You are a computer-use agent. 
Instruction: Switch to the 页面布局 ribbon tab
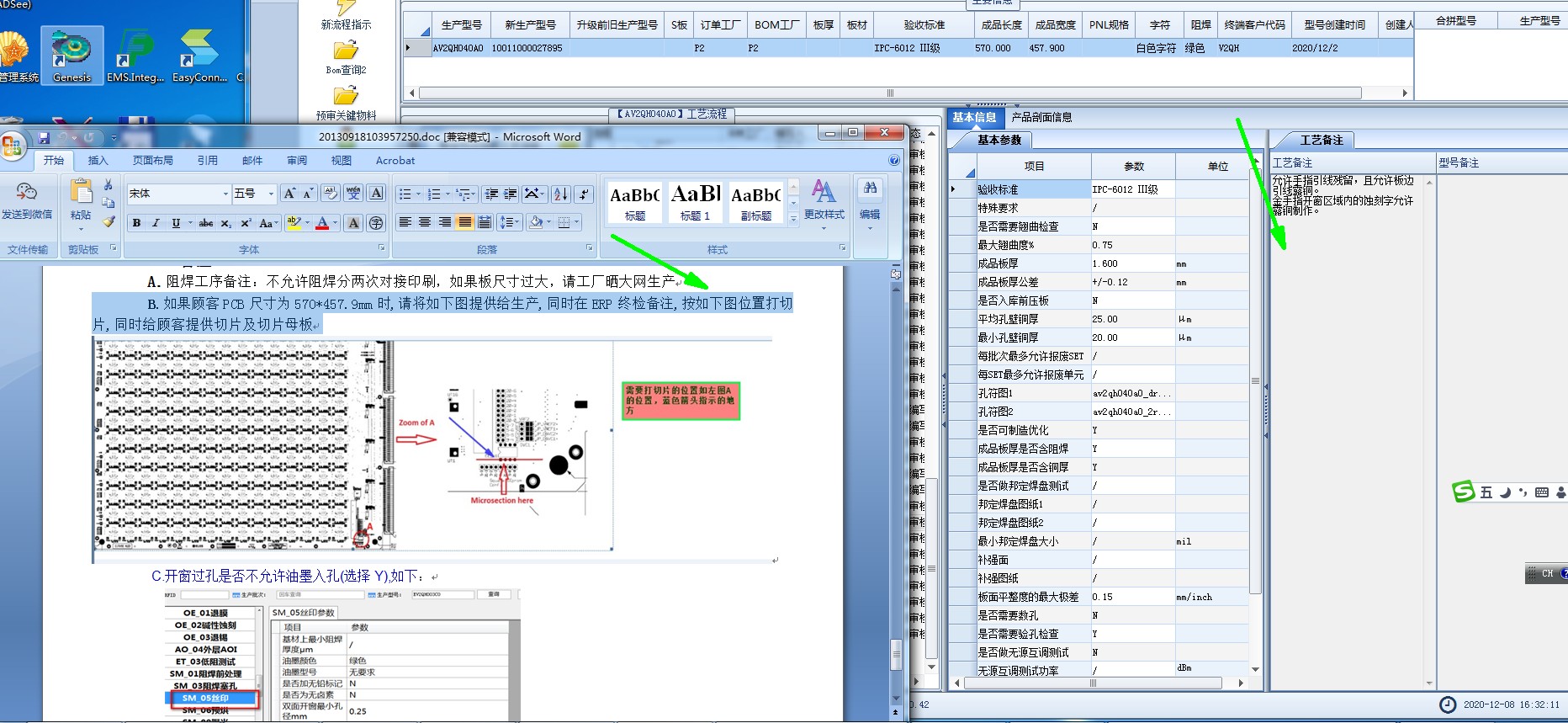pos(152,160)
